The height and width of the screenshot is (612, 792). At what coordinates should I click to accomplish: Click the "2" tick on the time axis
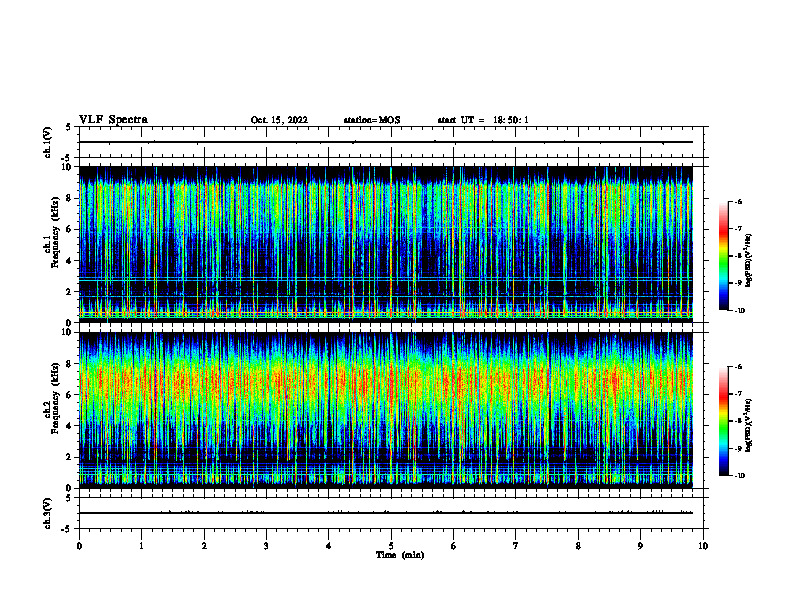[204, 546]
